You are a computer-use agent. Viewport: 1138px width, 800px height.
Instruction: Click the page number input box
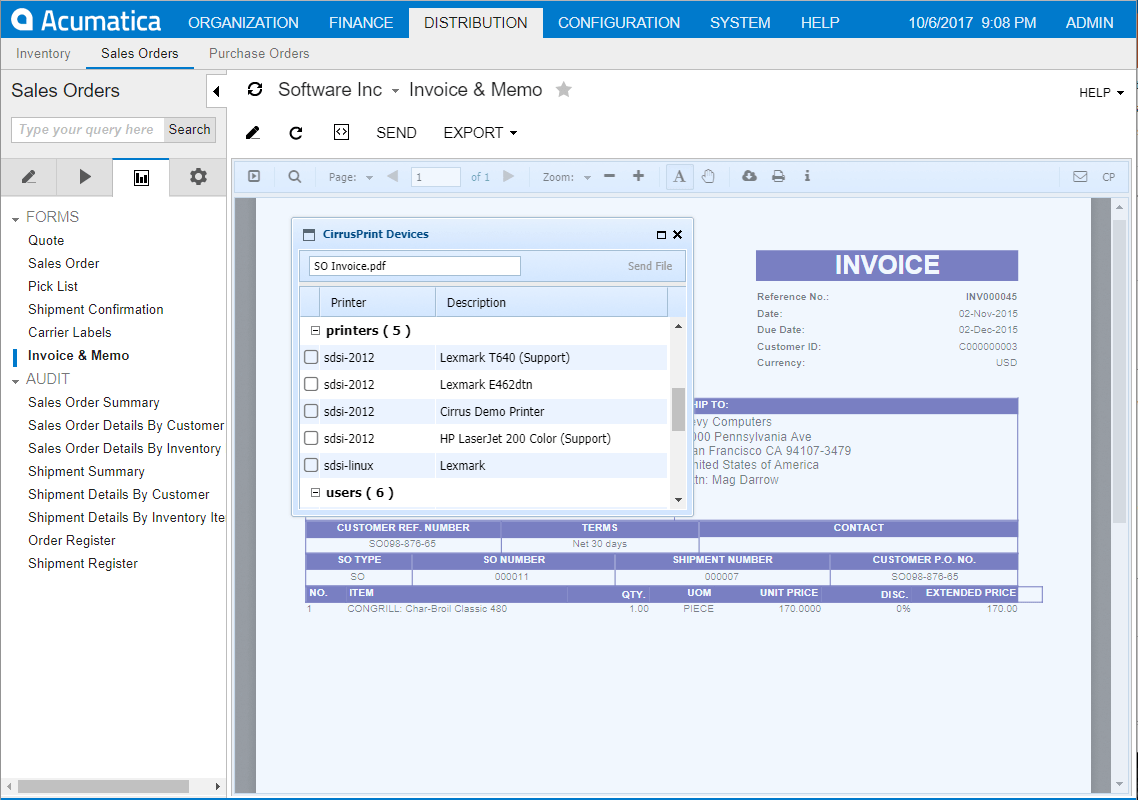click(435, 177)
